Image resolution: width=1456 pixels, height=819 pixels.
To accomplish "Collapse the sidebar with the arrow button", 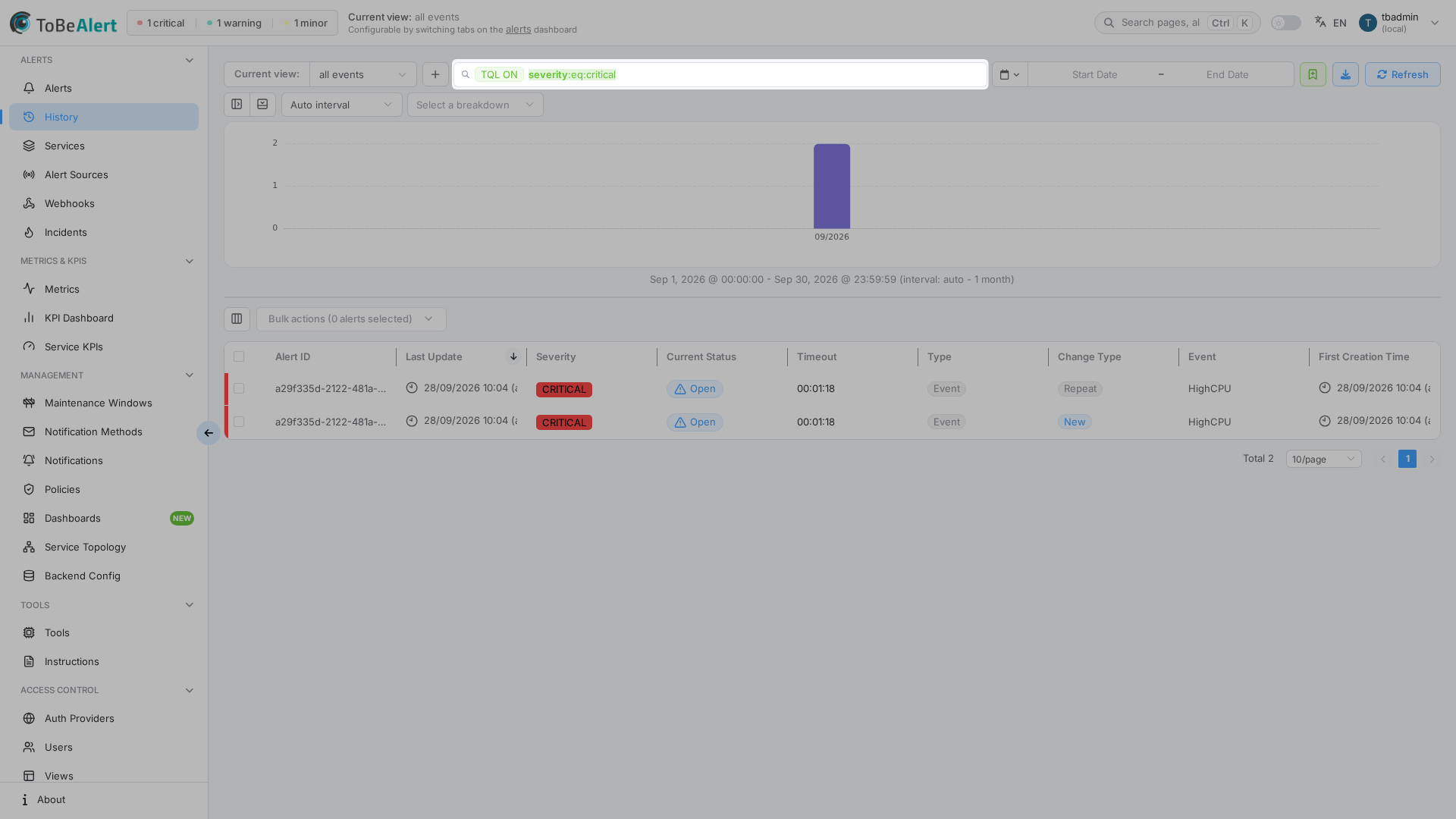I will 209,433.
